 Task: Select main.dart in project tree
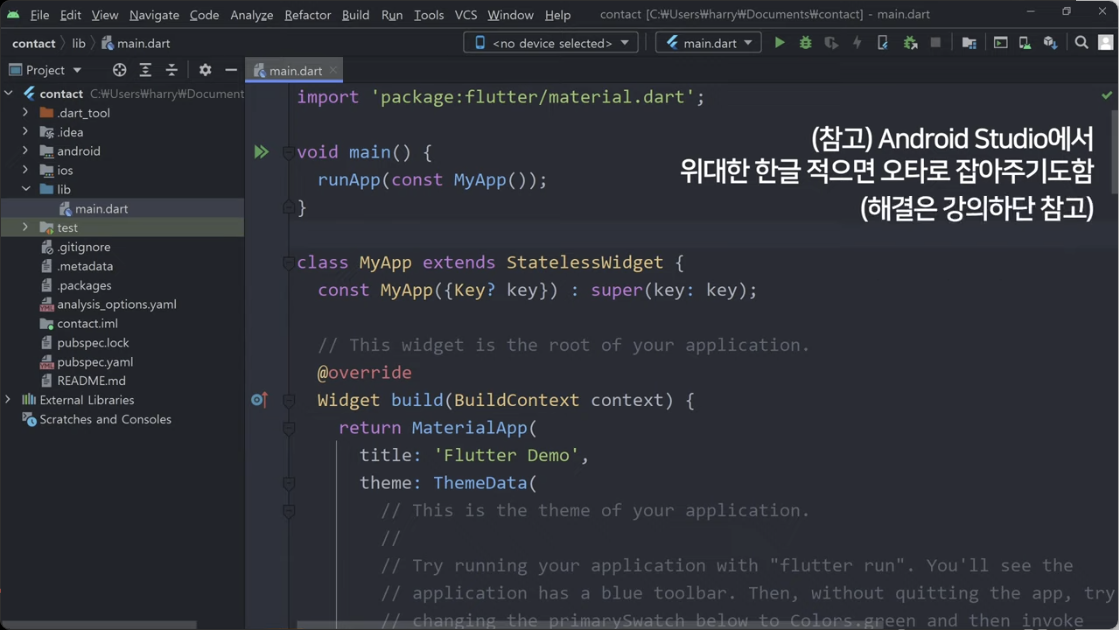(122, 208)
